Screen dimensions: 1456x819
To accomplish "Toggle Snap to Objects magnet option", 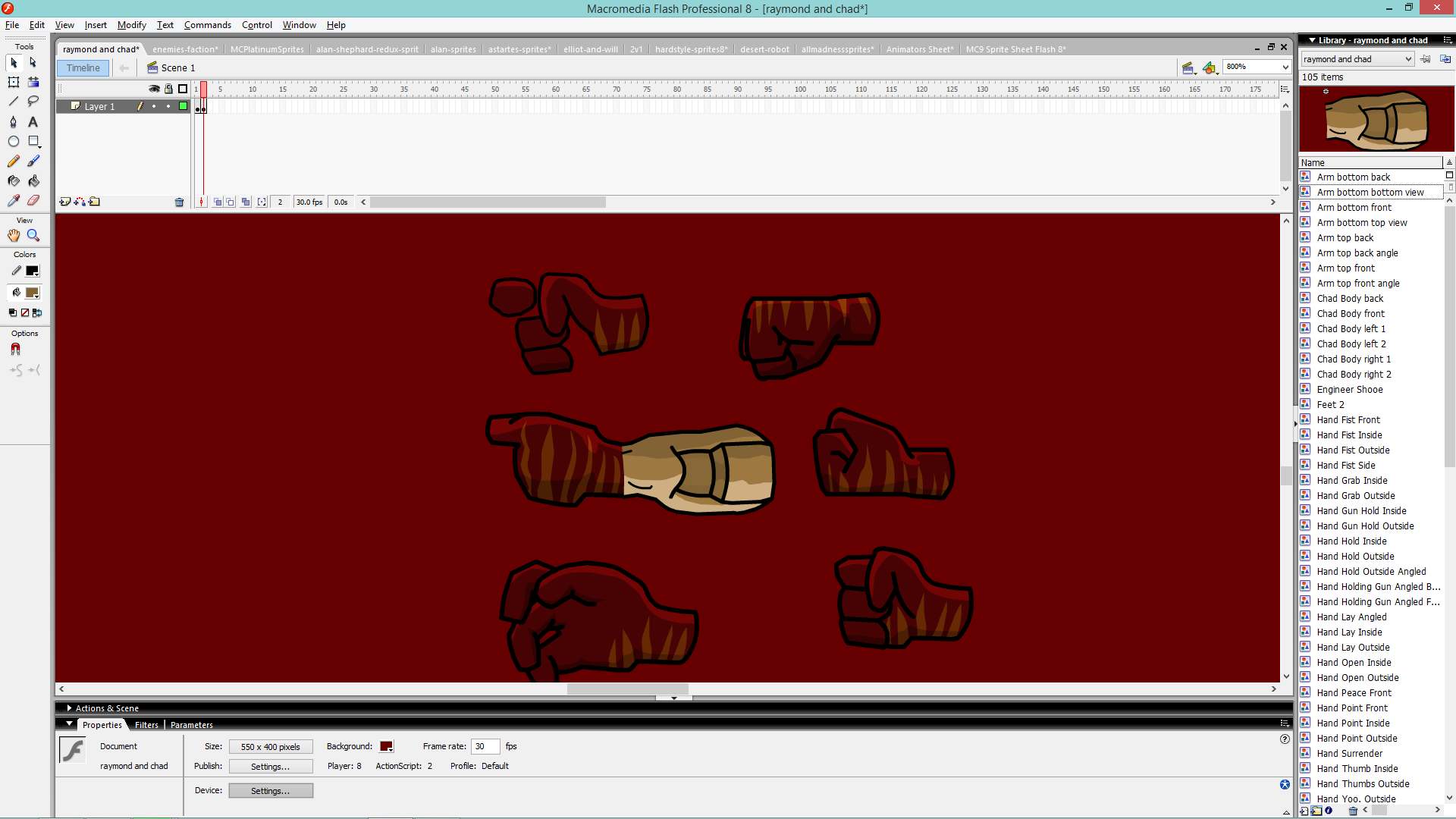I will click(x=15, y=350).
